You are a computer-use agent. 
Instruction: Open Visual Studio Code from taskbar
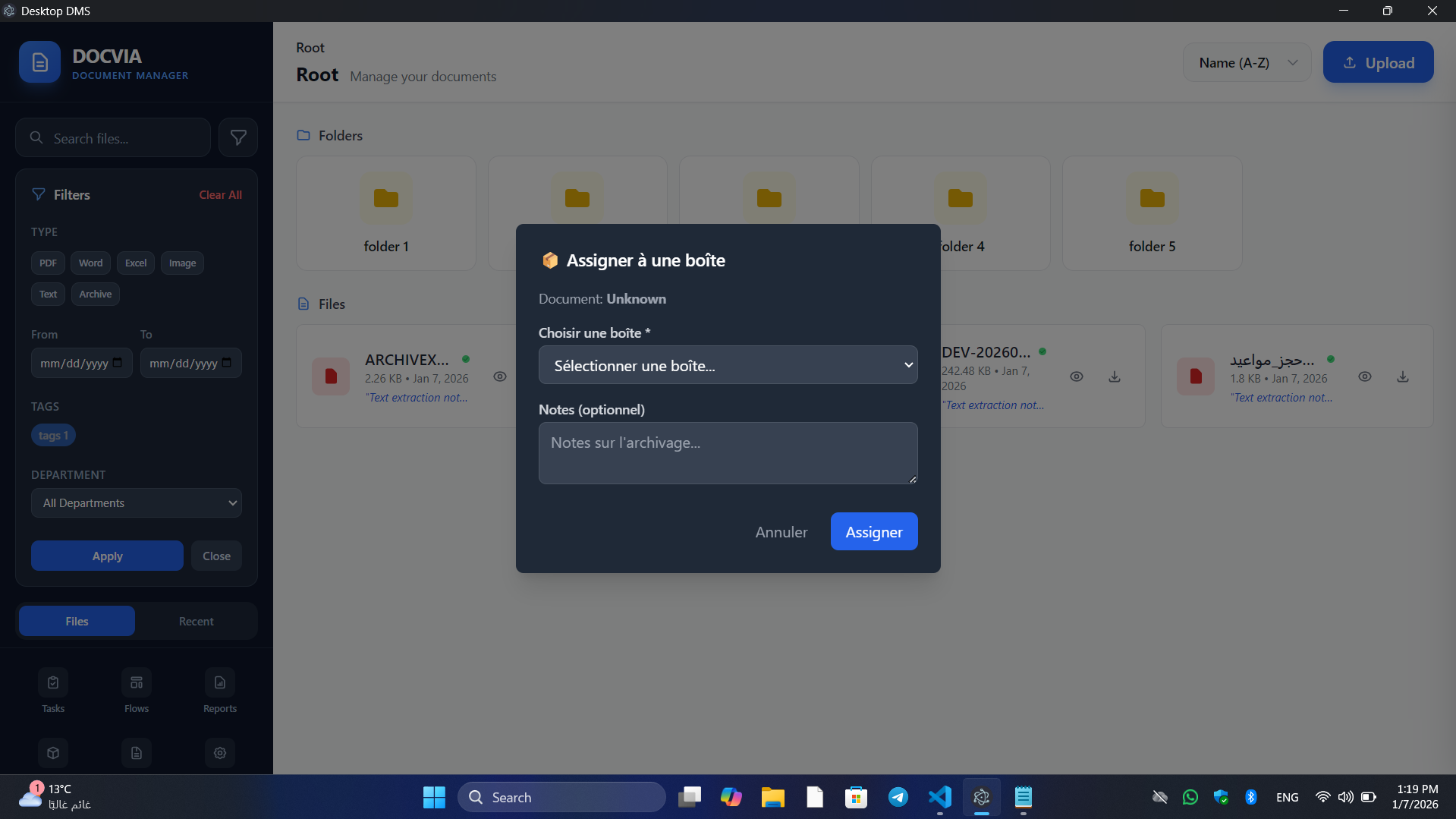[940, 797]
